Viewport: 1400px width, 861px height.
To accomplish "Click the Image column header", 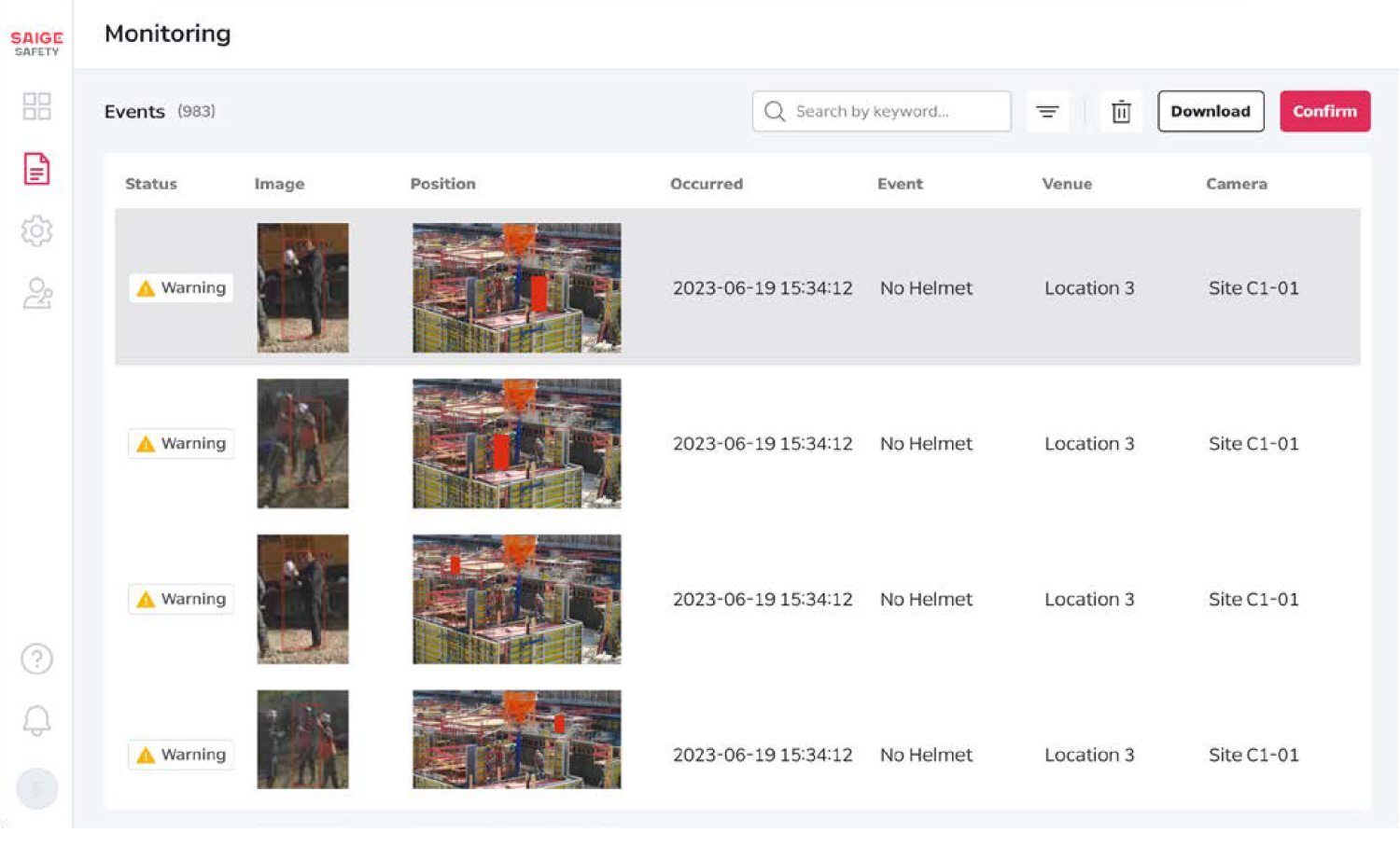I will [x=279, y=184].
